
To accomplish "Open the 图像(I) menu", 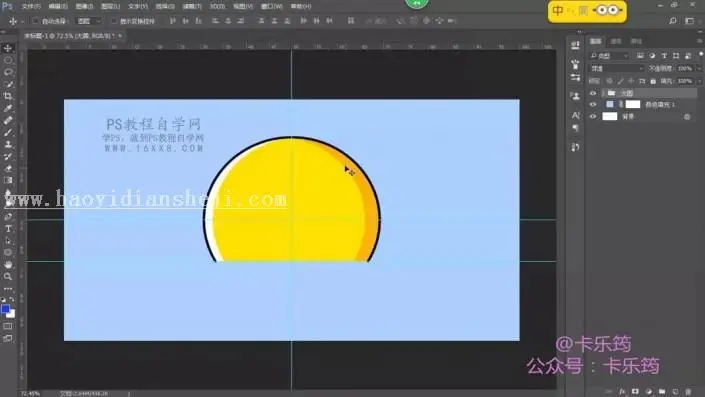I will click(x=84, y=6).
